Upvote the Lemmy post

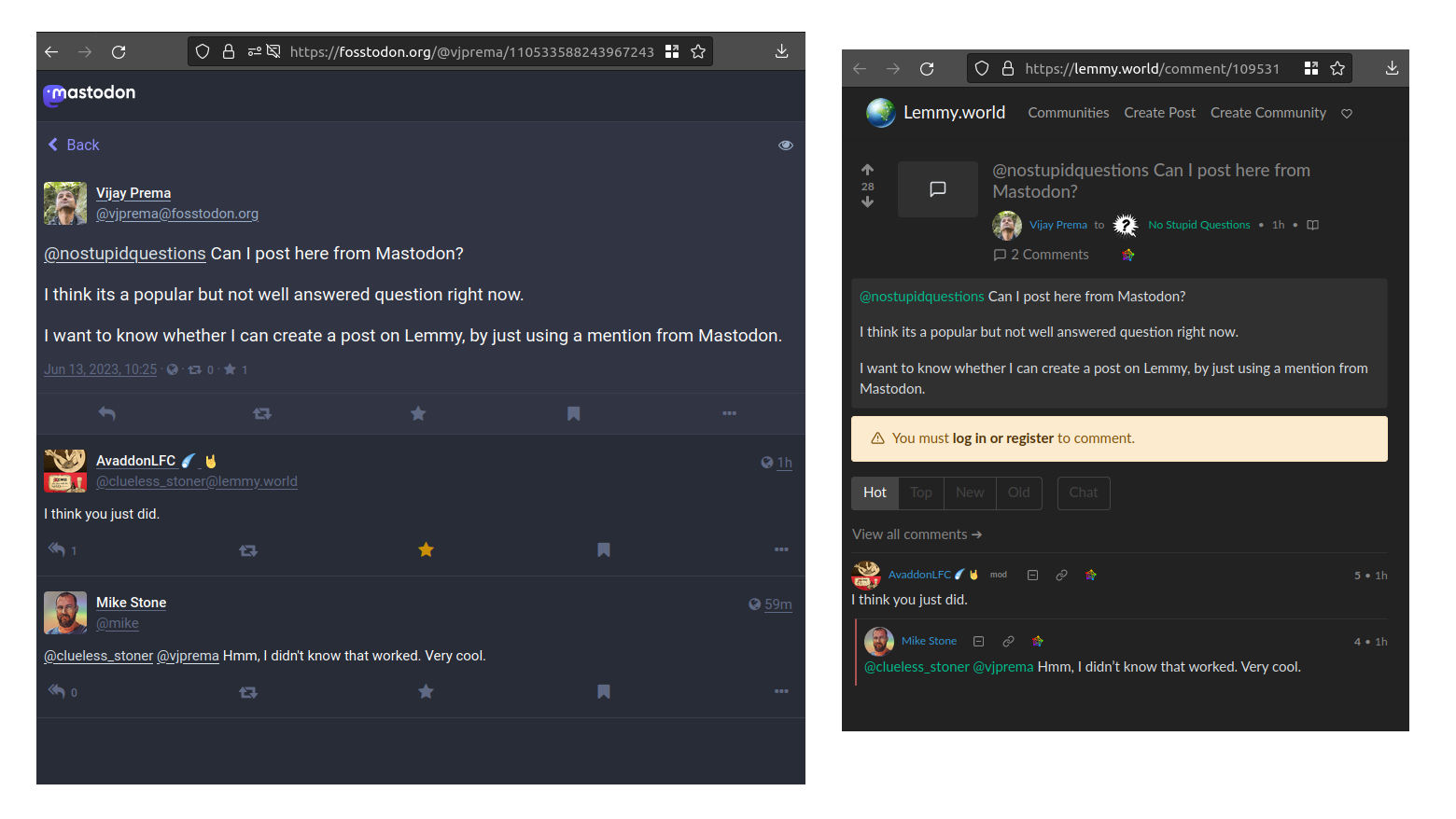[x=868, y=170]
